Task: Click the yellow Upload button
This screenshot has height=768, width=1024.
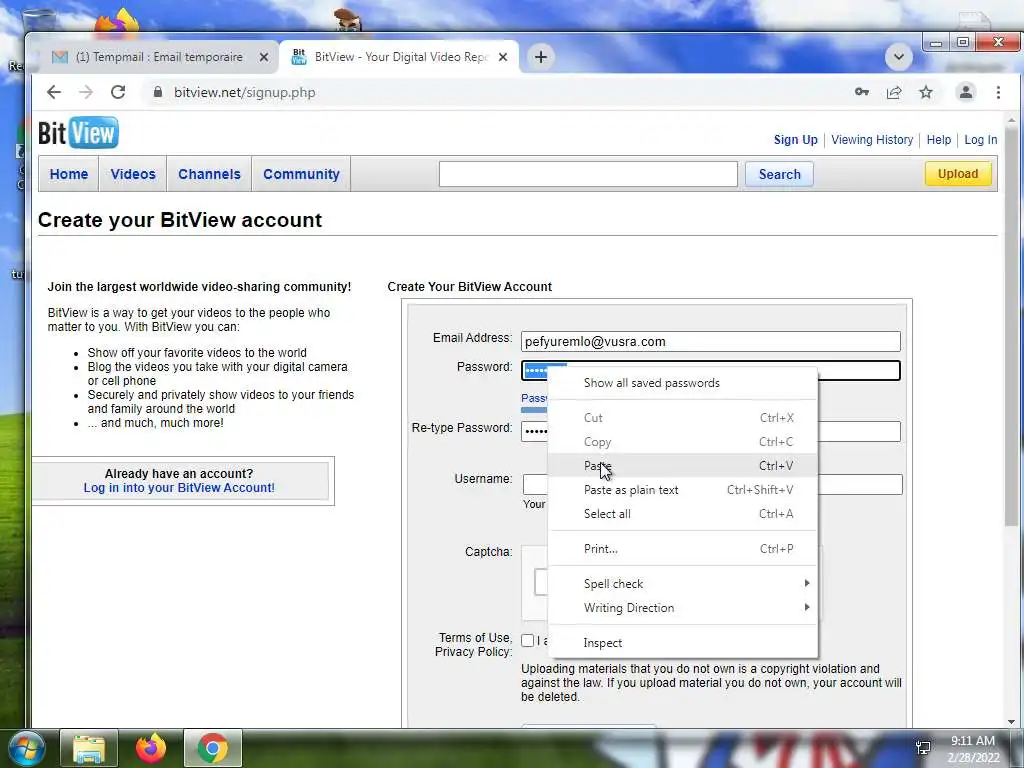Action: pyautogui.click(x=958, y=174)
